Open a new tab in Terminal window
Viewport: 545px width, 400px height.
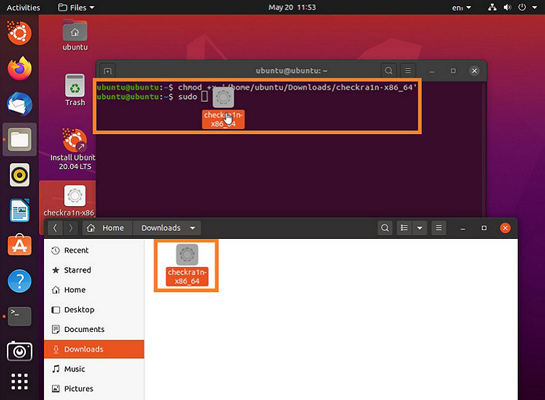tap(108, 71)
